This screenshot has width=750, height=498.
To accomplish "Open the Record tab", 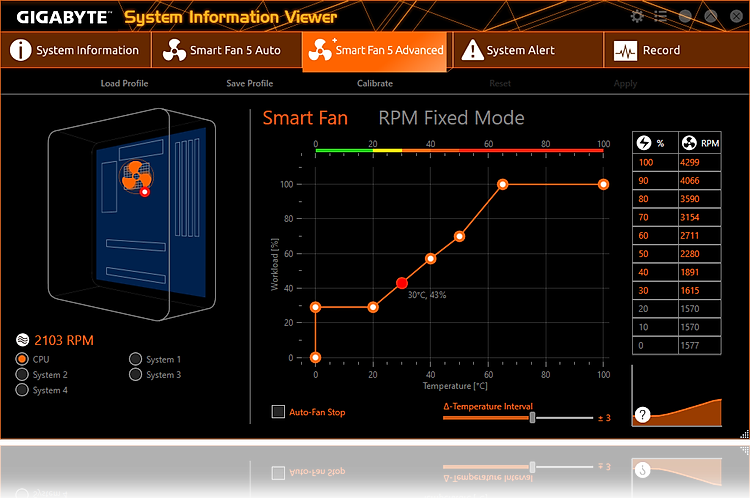I will [676, 50].
